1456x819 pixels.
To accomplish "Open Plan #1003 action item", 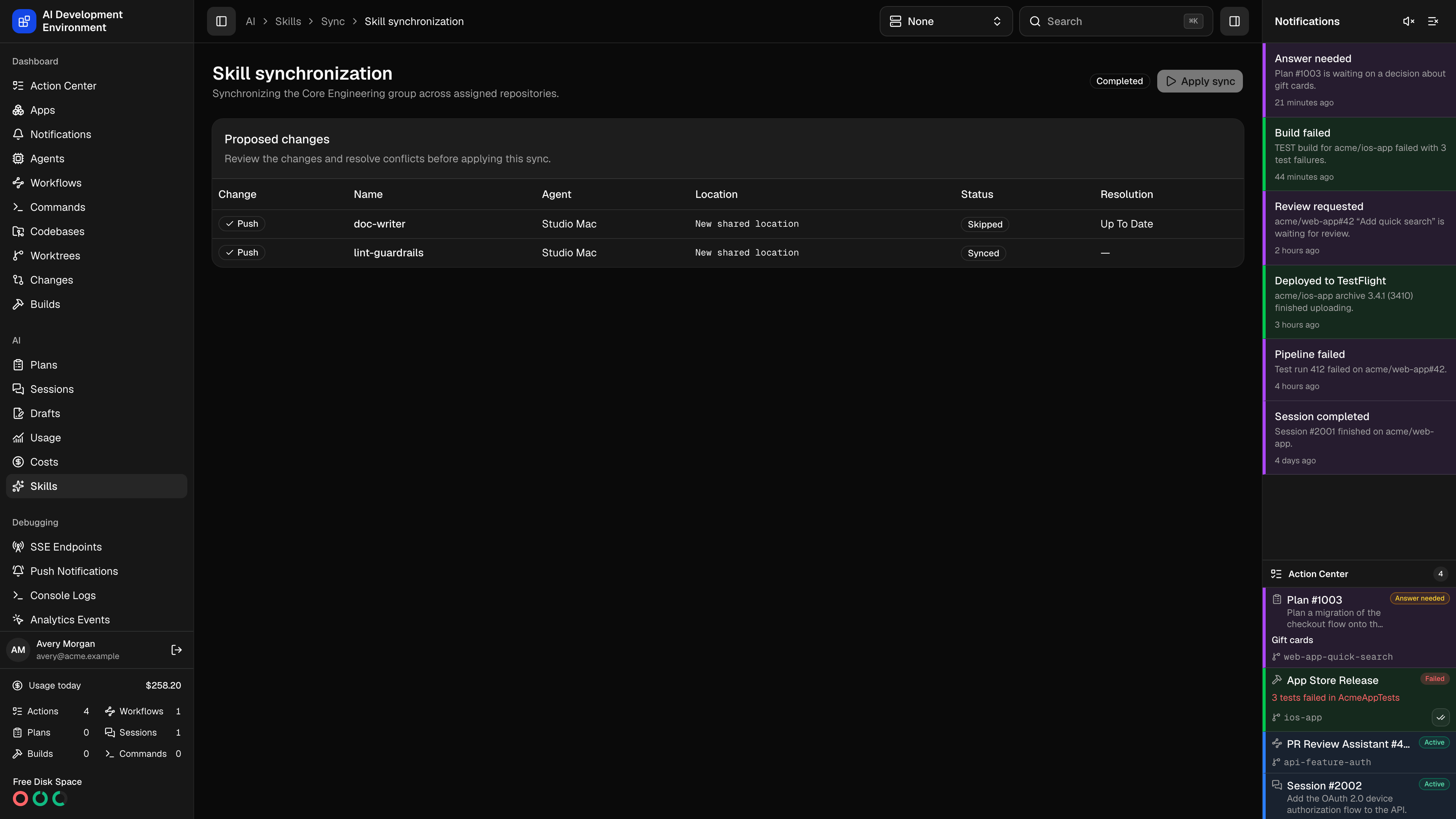I will click(1359, 628).
